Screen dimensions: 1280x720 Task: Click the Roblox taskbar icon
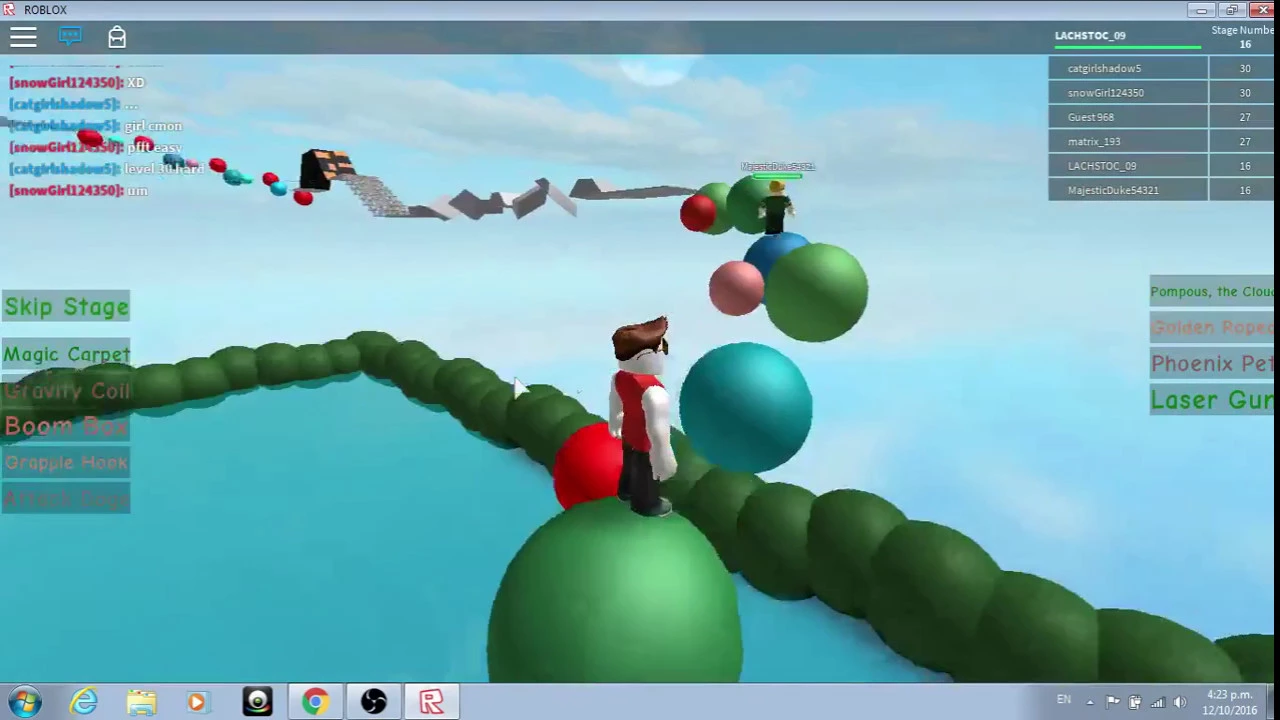(431, 702)
